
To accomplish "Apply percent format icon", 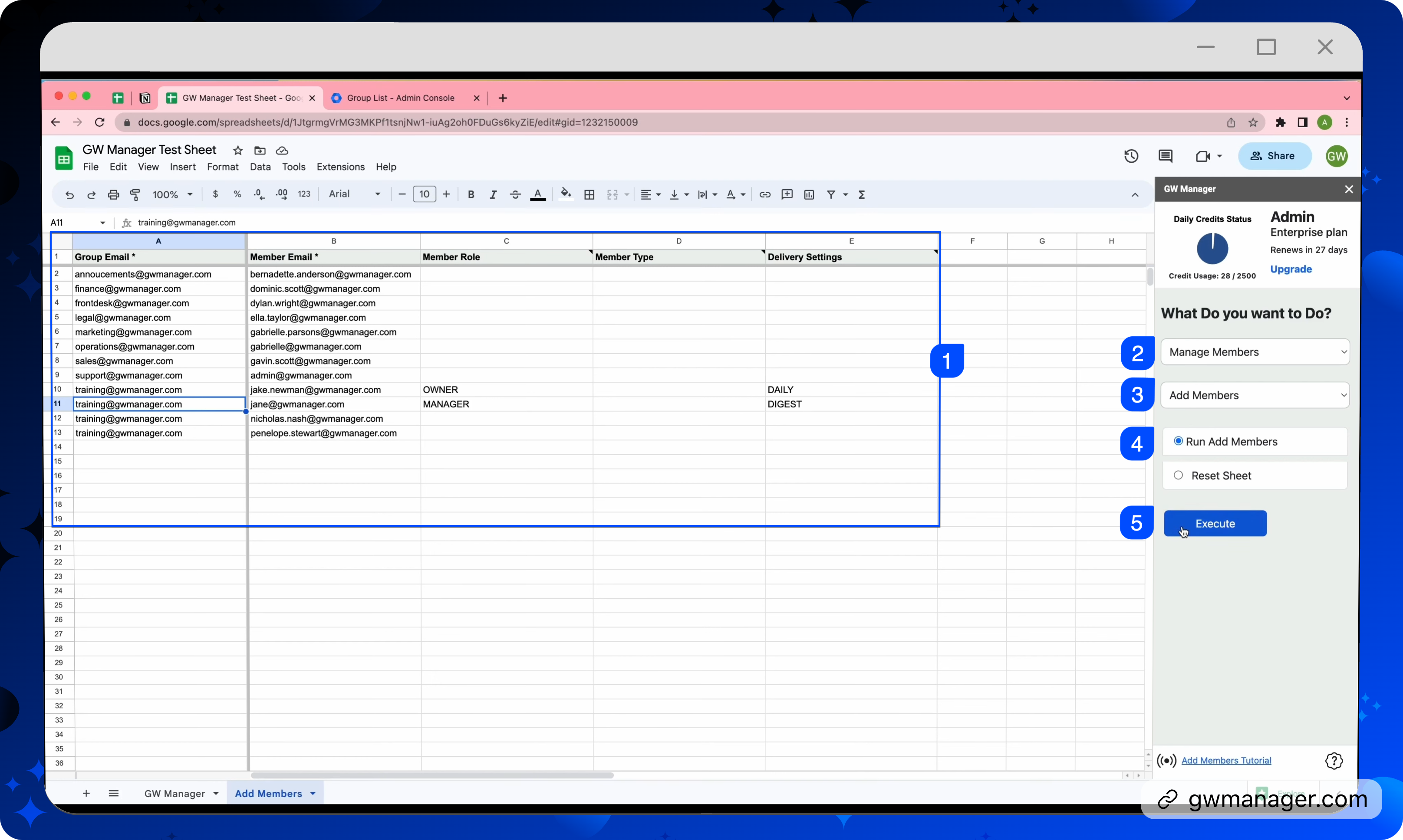I will (x=237, y=194).
